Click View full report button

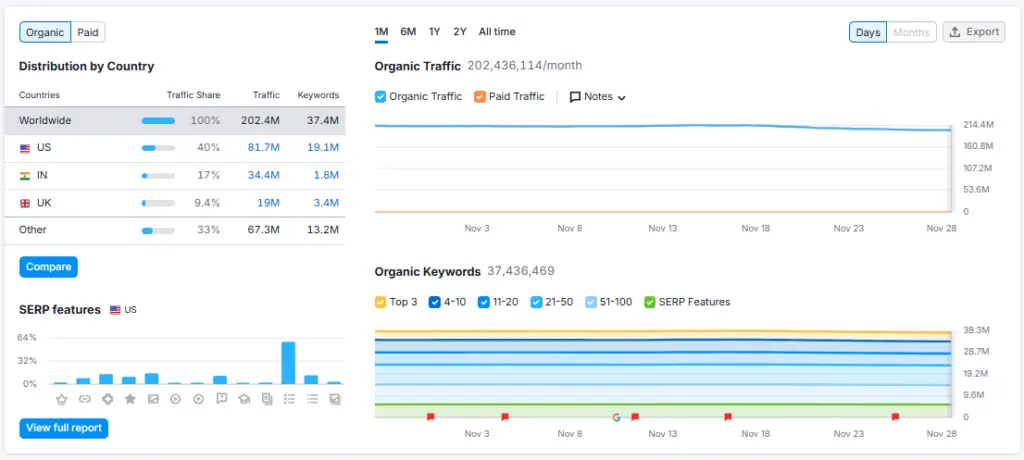click(x=63, y=428)
